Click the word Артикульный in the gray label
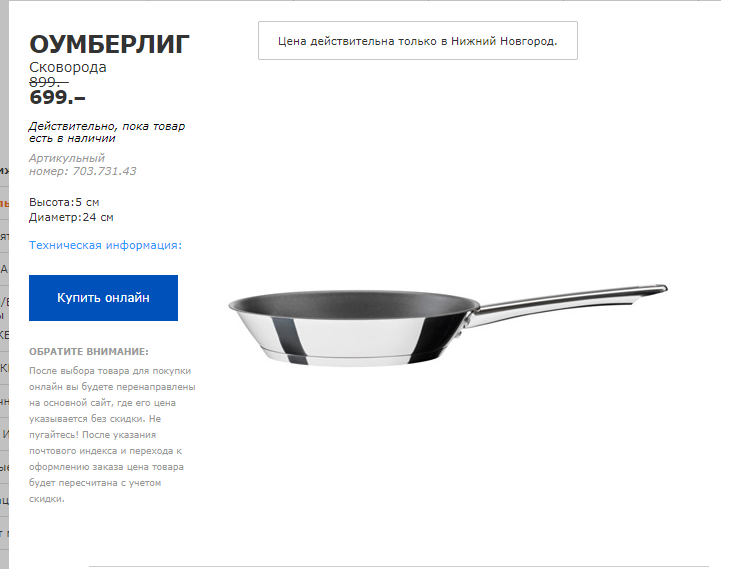The height and width of the screenshot is (569, 732). pyautogui.click(x=67, y=158)
